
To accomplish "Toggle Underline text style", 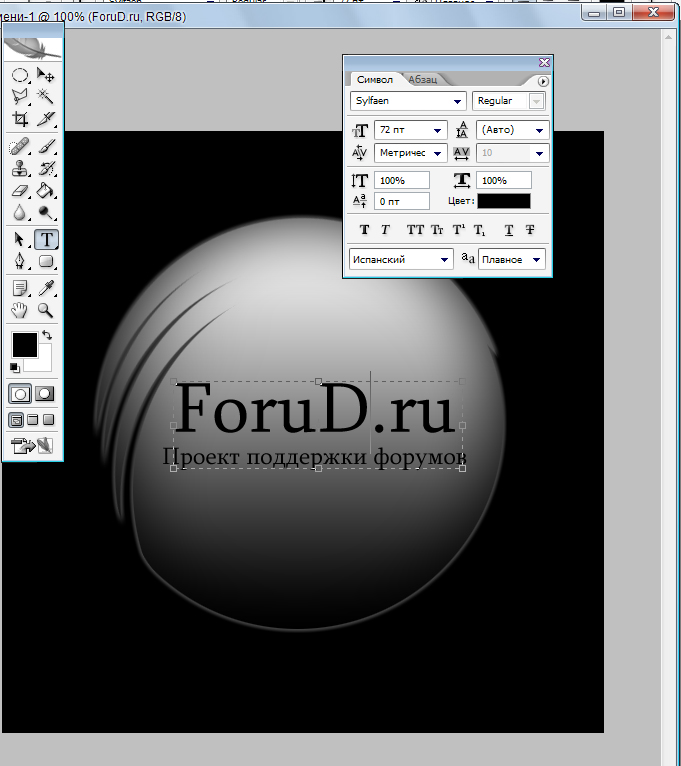I will click(x=509, y=230).
